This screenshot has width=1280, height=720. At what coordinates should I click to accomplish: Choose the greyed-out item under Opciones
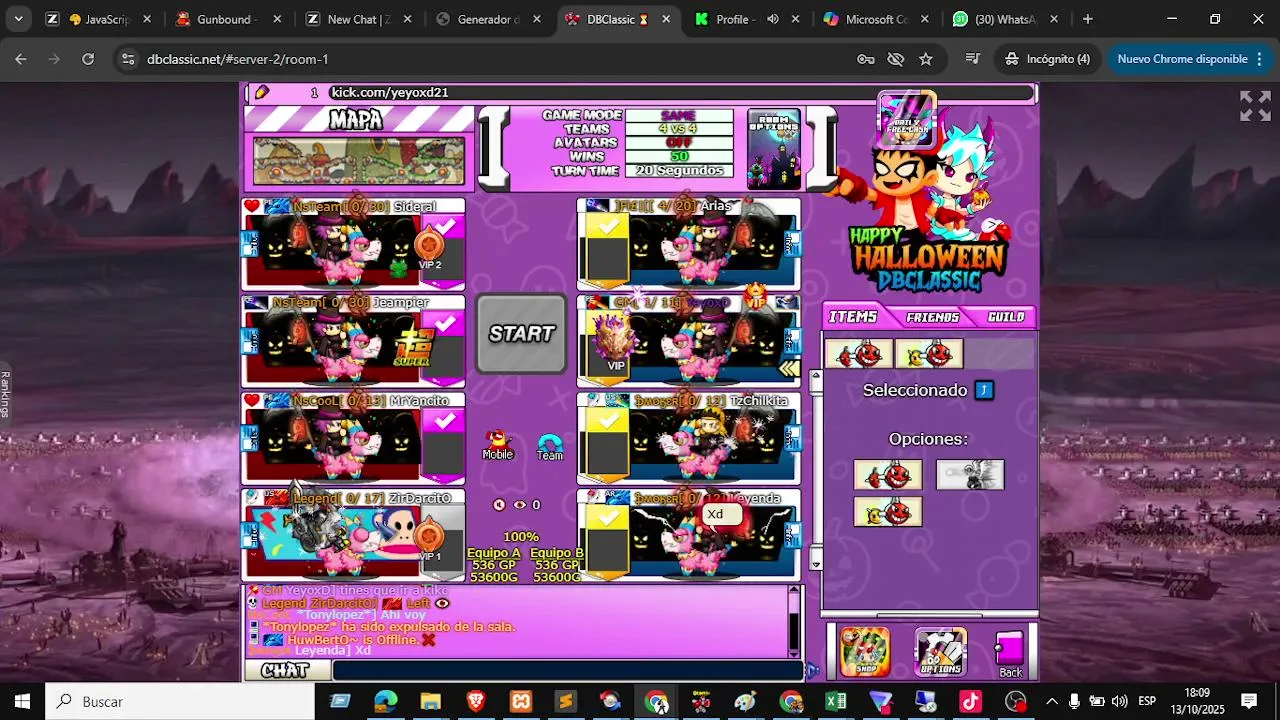click(970, 475)
